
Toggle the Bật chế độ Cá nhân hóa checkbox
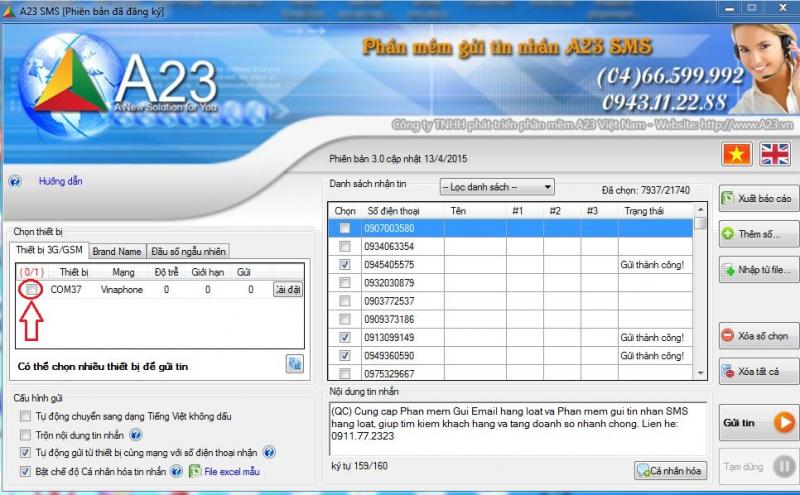[26, 471]
